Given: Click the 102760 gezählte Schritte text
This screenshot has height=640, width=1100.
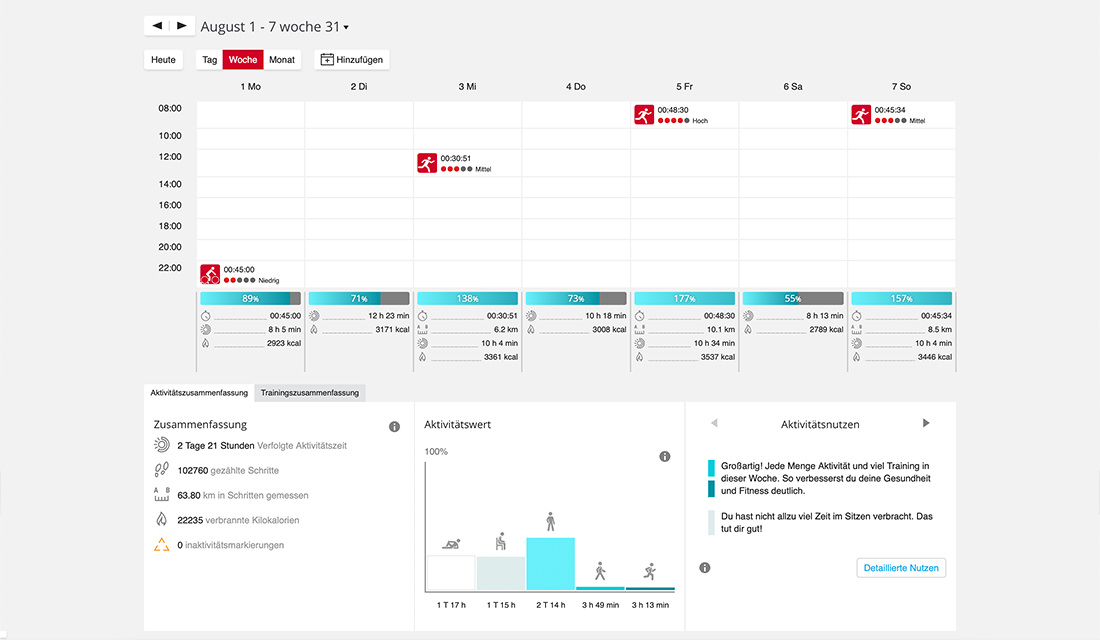Looking at the screenshot, I should point(228,470).
